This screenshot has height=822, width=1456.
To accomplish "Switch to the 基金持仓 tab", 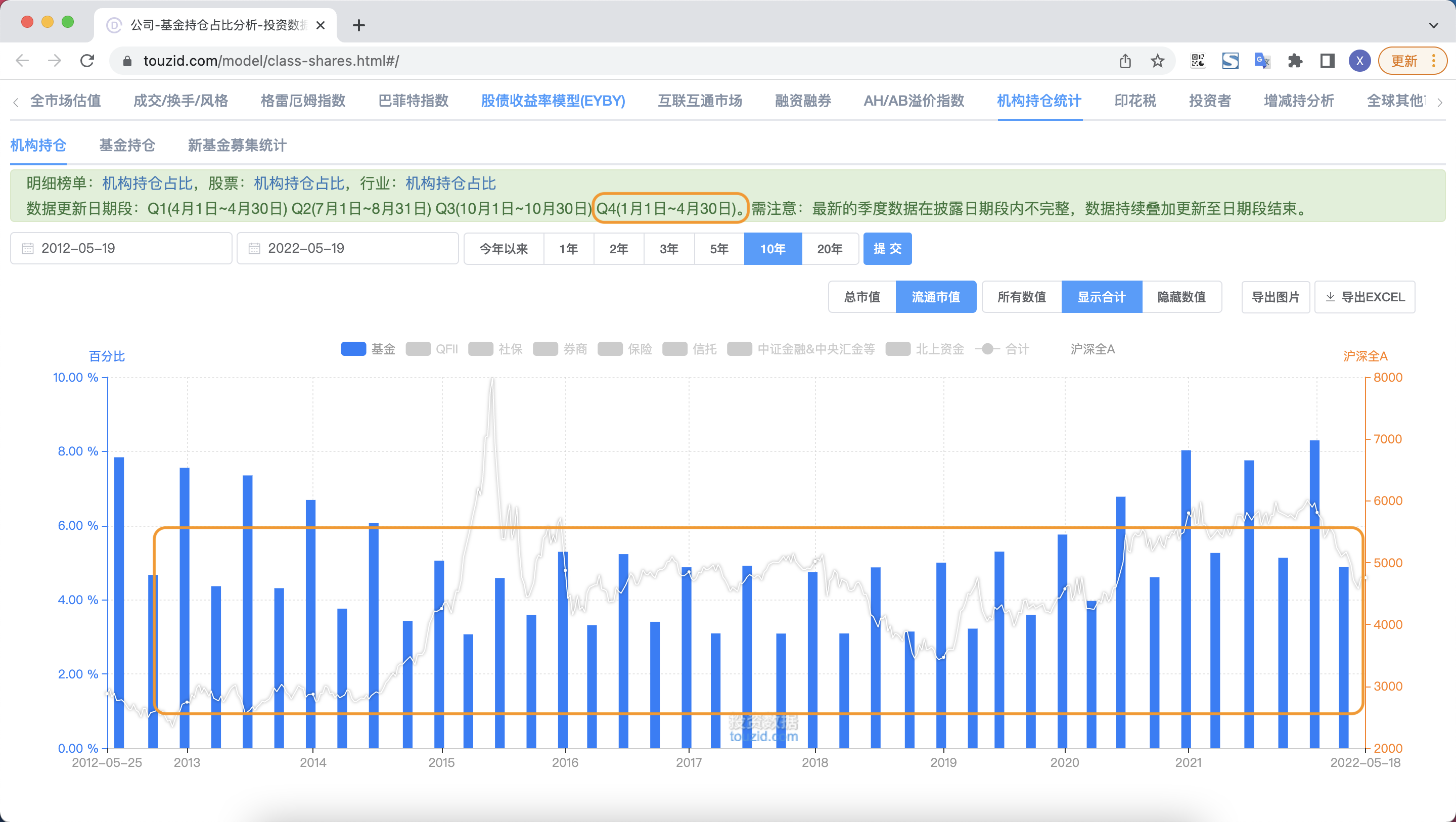I will pos(127,145).
